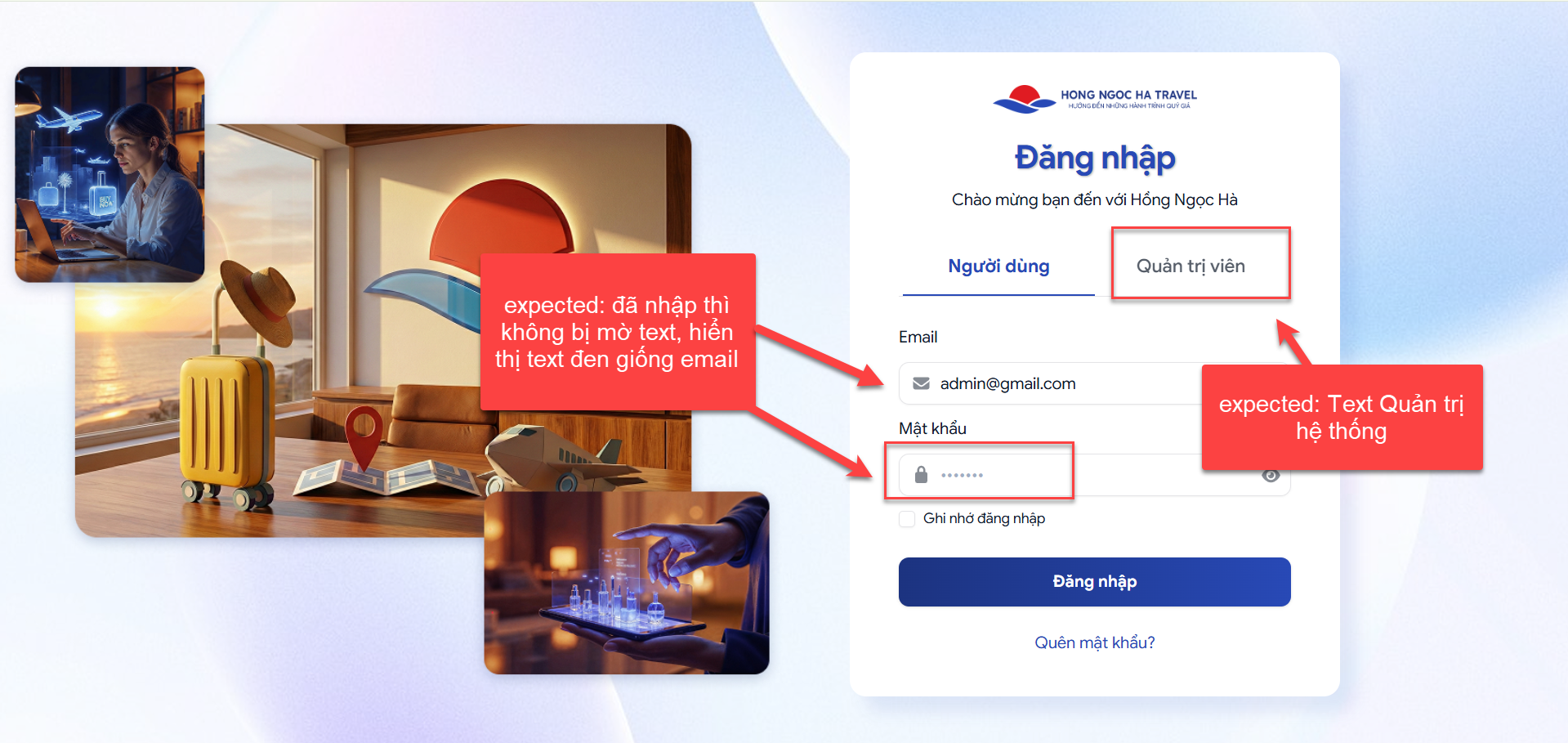
Task: Show password with the eye icon
Action: click(1271, 476)
